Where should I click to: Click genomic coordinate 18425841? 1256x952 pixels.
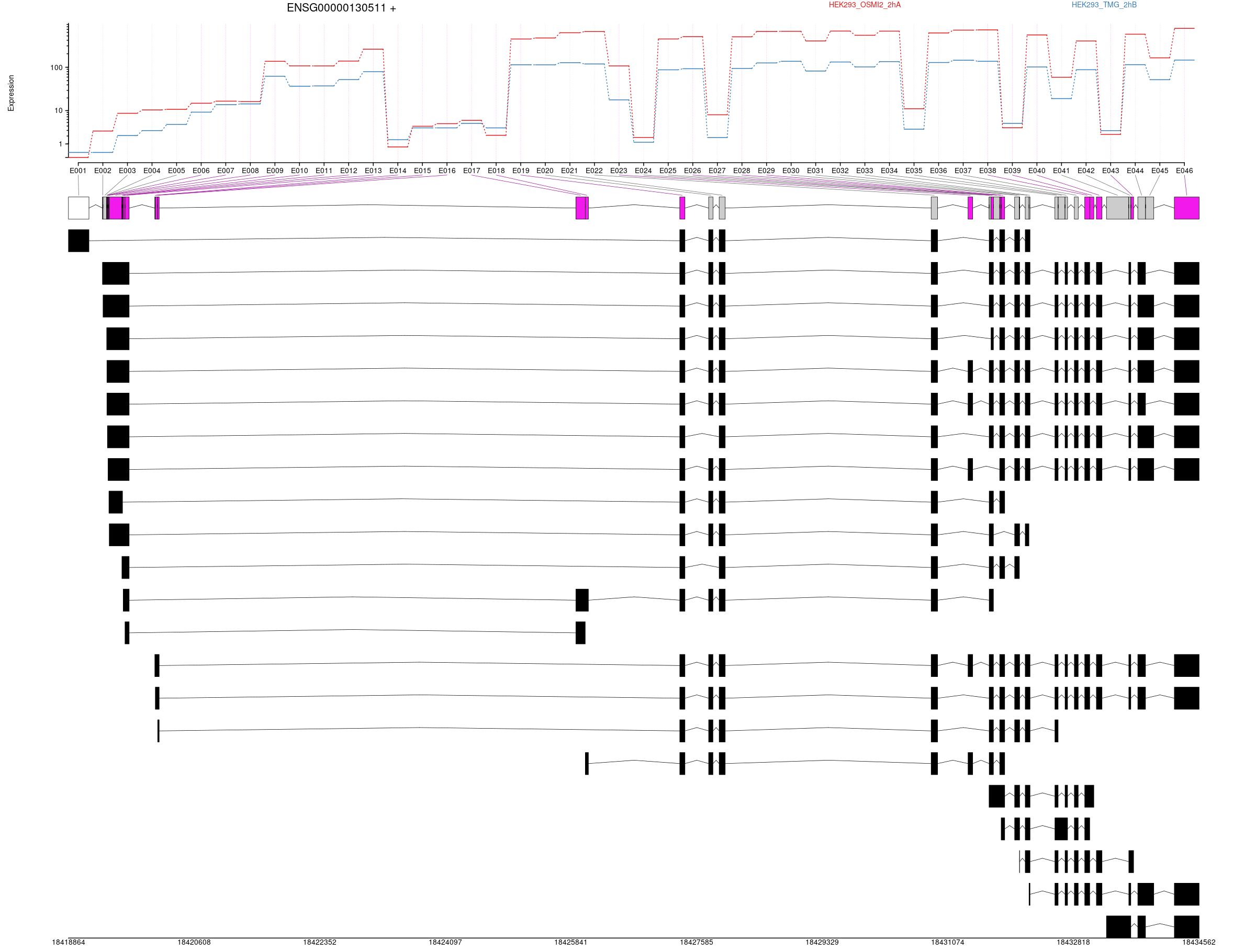click(x=570, y=943)
